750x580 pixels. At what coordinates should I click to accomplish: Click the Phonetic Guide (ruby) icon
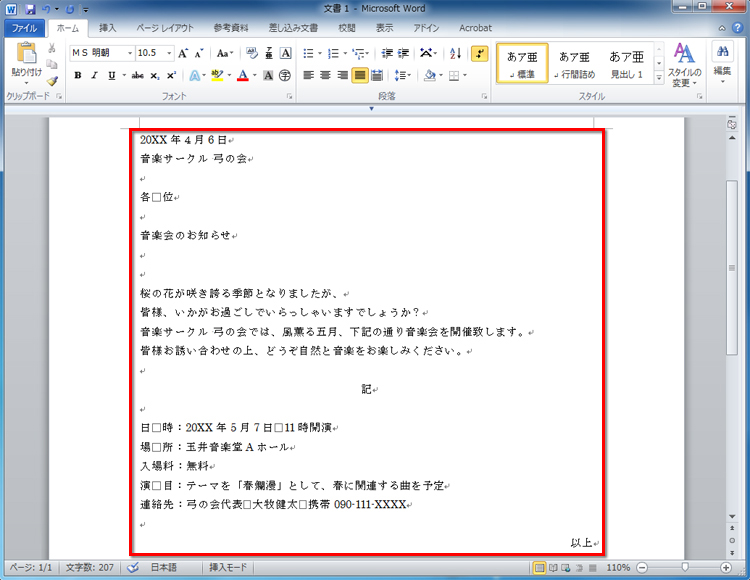point(269,53)
